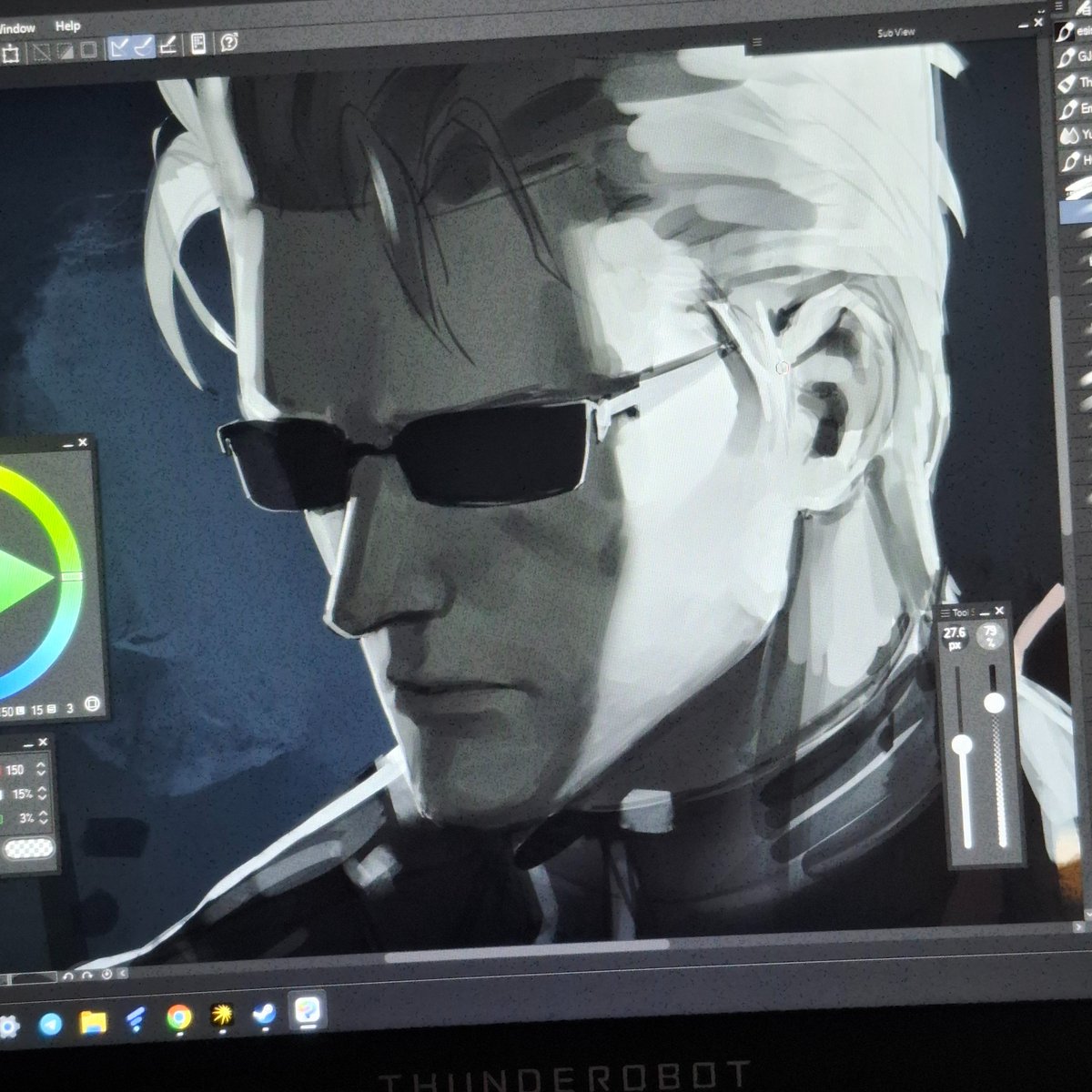This screenshot has width=1092, height=1092.
Task: Open Google Chrome from the taskbar
Action: (178, 1018)
